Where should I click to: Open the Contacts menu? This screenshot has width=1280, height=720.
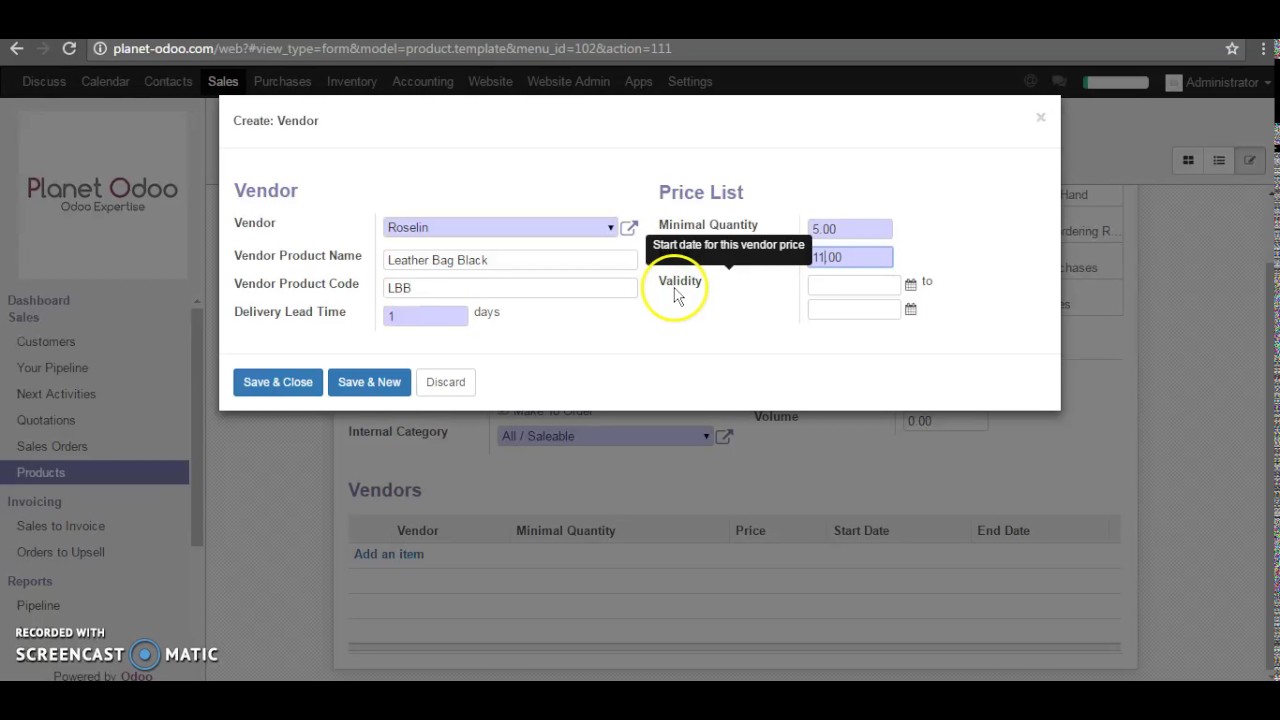coord(168,82)
